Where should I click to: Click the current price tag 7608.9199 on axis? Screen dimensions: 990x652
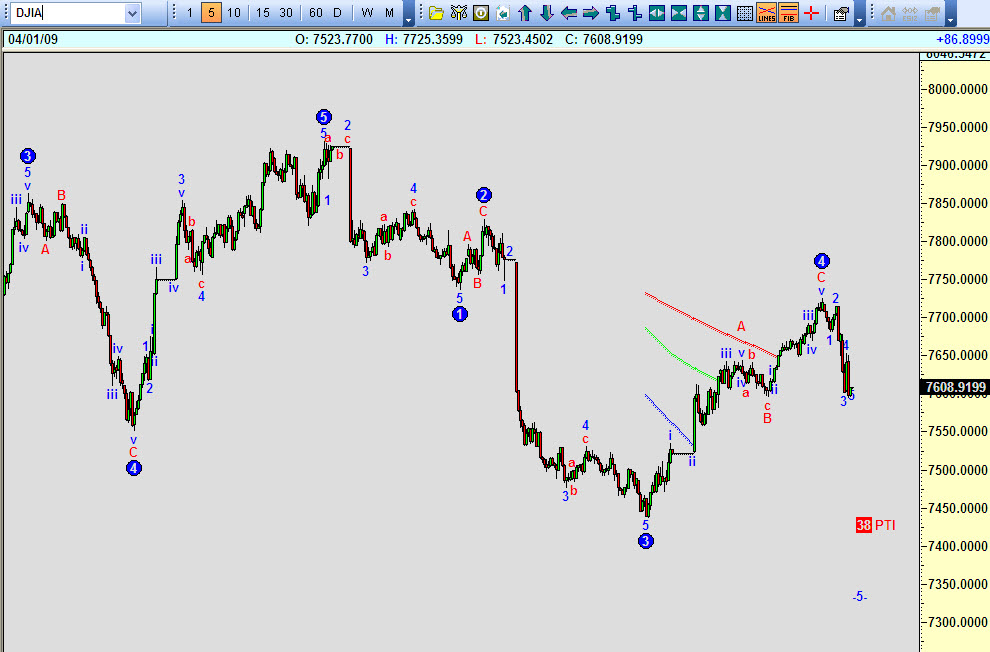coord(955,387)
